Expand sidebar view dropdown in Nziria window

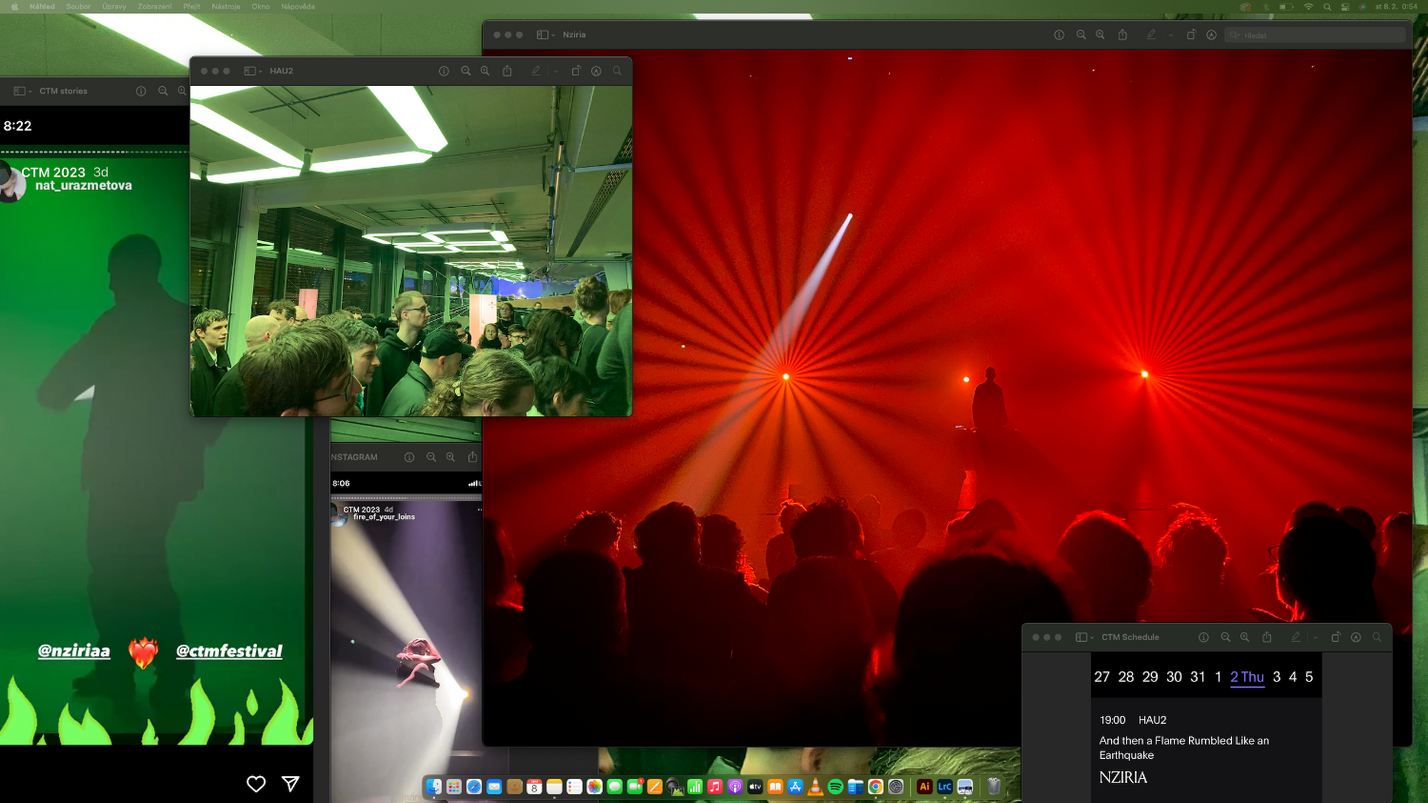pos(545,35)
